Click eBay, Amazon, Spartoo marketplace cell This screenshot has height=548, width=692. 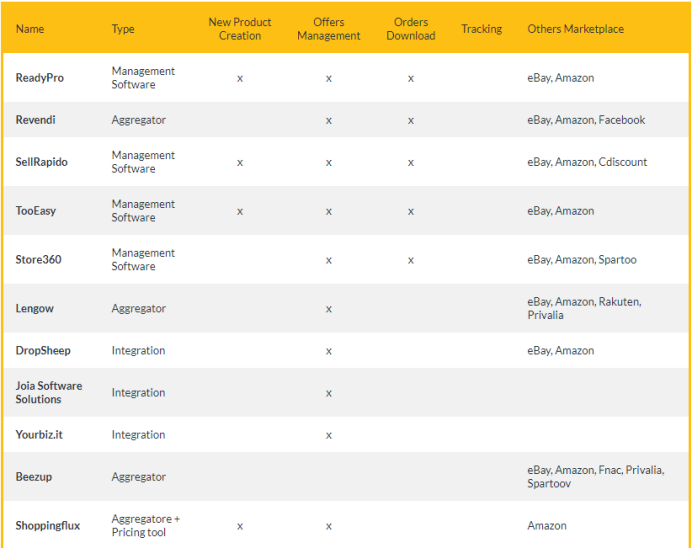[x=582, y=260]
